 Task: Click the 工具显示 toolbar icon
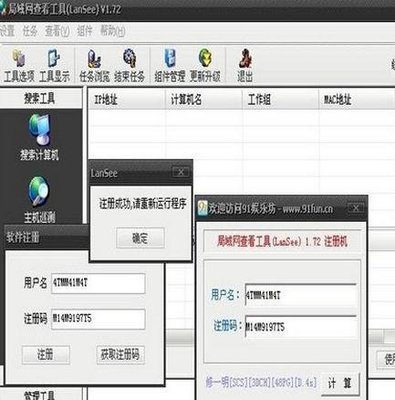point(54,66)
